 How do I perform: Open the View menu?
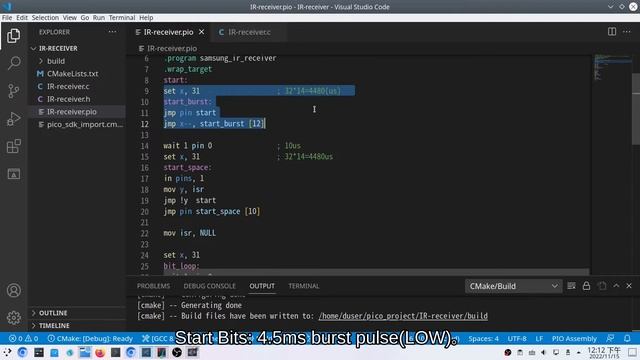[69, 18]
